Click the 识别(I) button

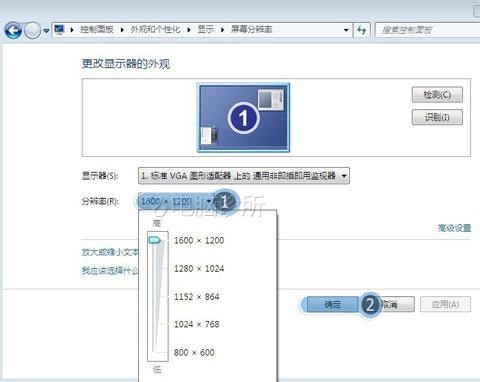coord(437,117)
